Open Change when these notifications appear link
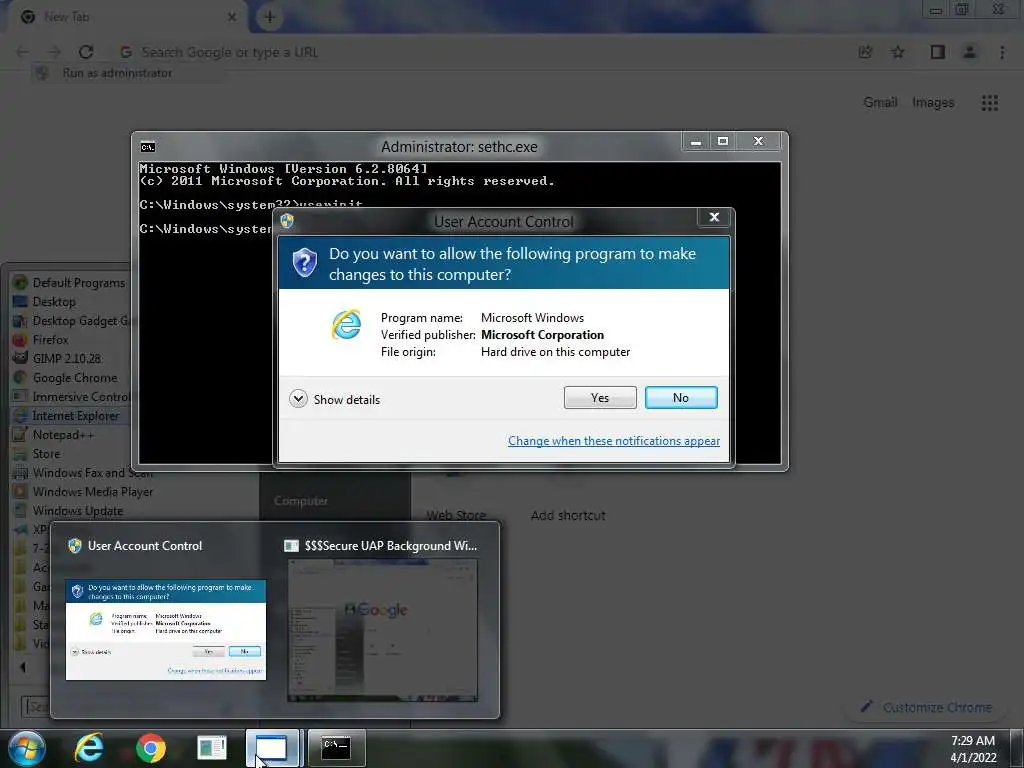This screenshot has width=1024, height=768. [614, 441]
